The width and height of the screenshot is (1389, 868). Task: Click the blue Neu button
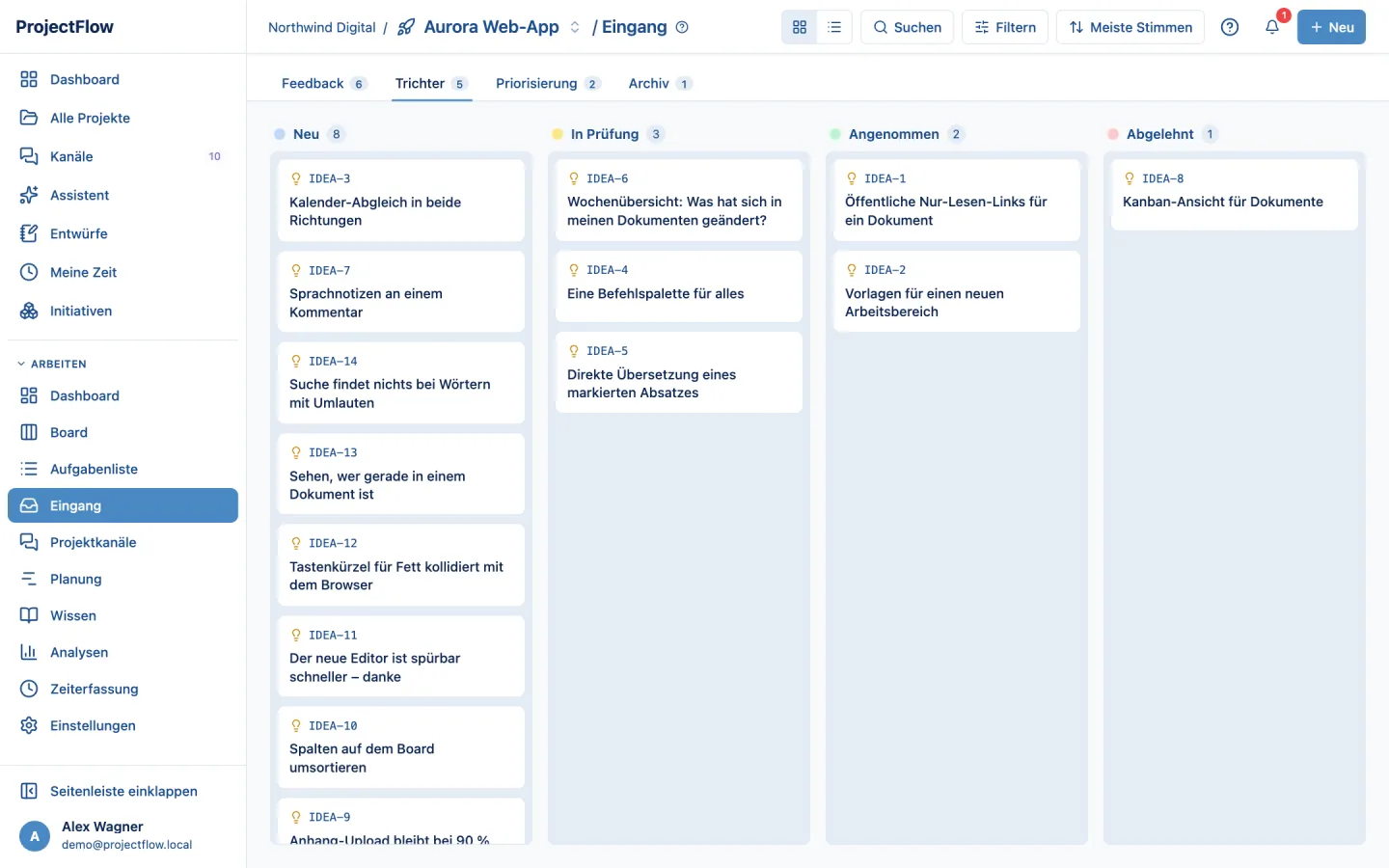(1331, 27)
